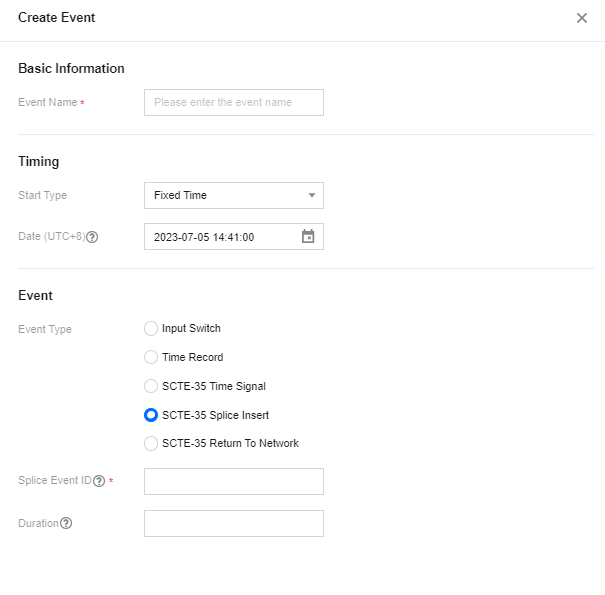Click the SCTE-35 Time Signal label text
The image size is (605, 595).
213,386
